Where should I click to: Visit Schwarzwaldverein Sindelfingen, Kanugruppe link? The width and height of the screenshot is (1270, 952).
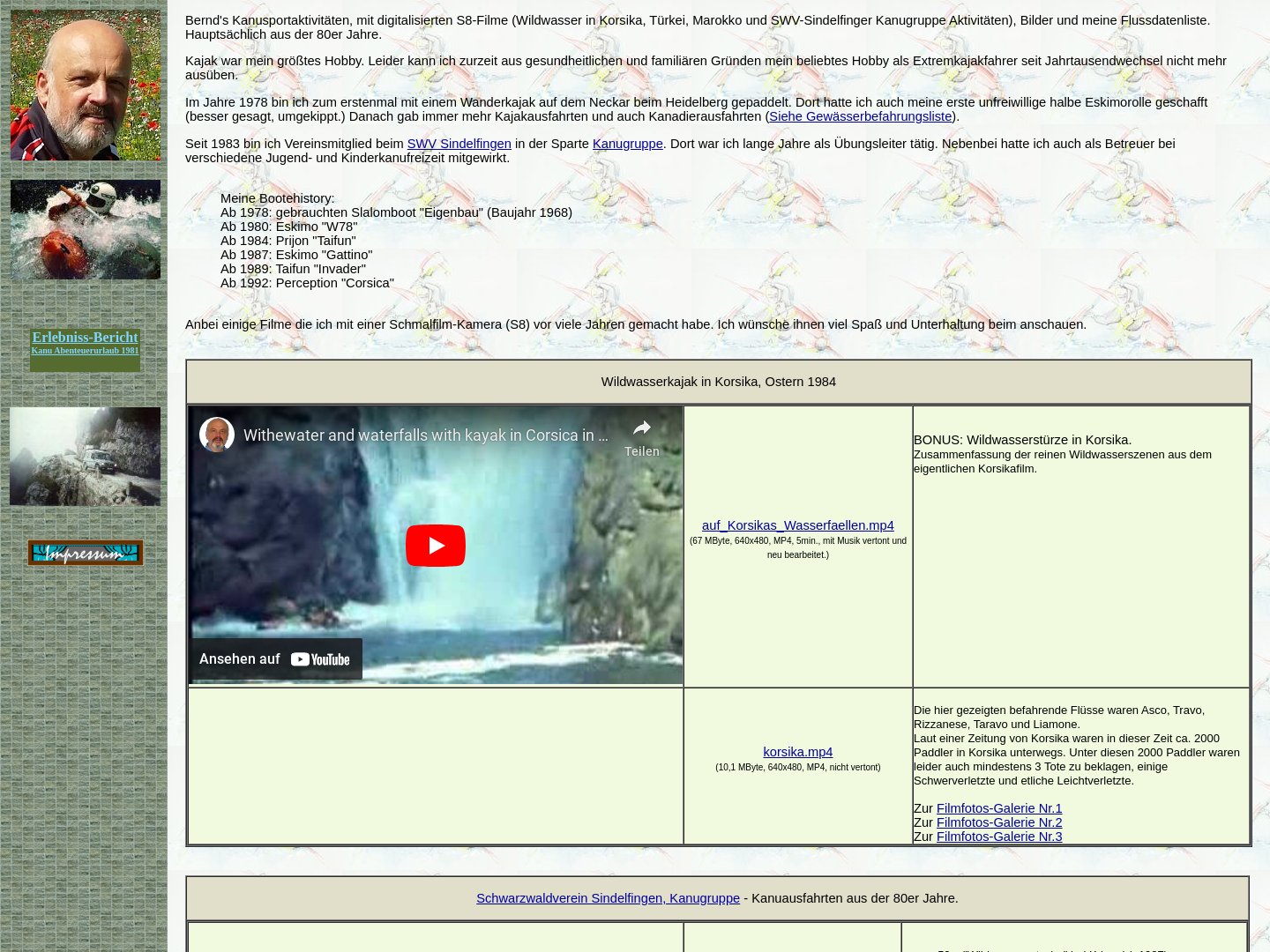point(608,898)
